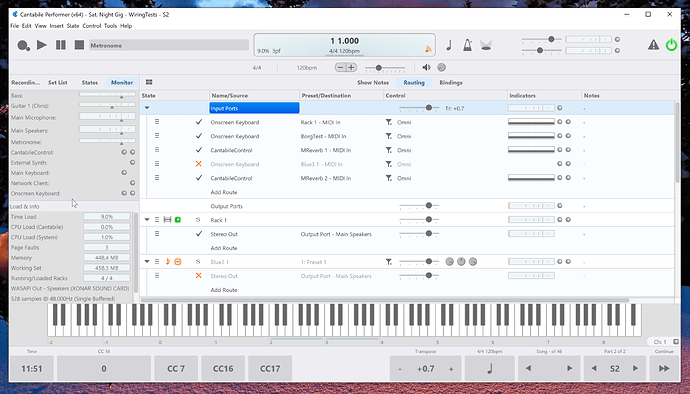This screenshot has height=394, width=690.
Task: Open the Insert menu
Action: tap(56, 26)
